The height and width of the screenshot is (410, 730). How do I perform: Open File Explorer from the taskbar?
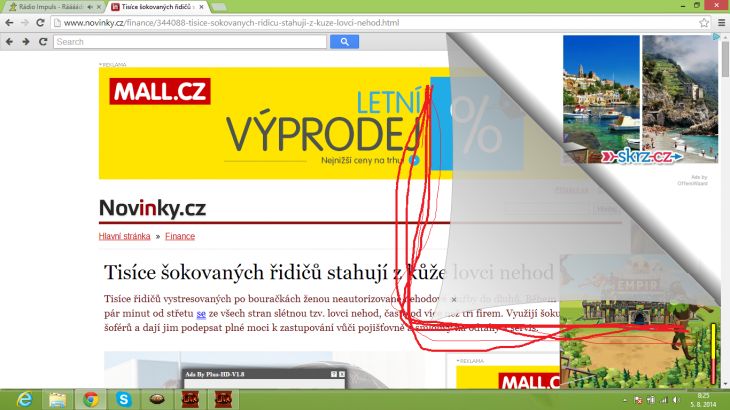pyautogui.click(x=58, y=399)
